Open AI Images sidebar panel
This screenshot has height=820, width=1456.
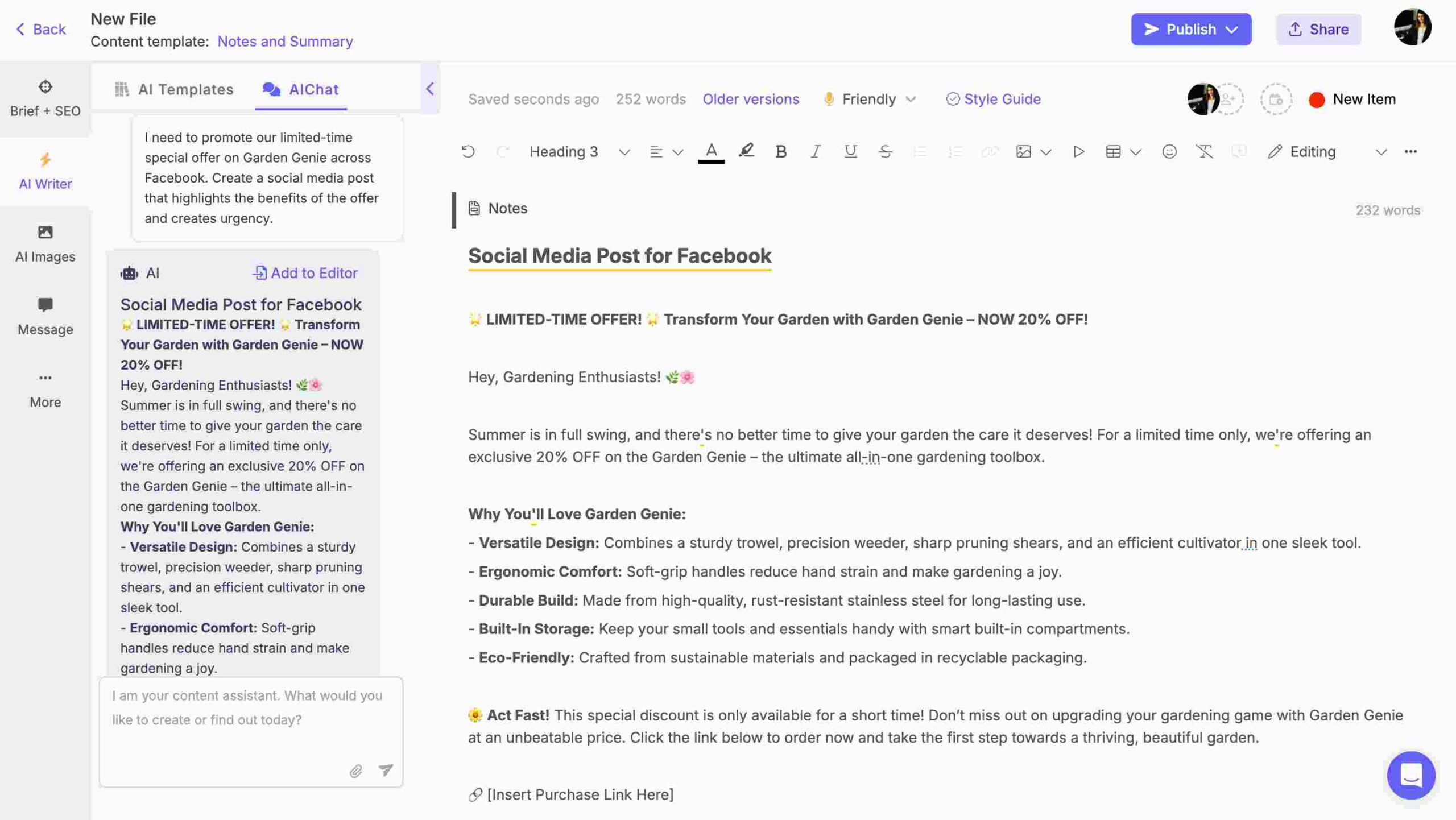click(45, 244)
